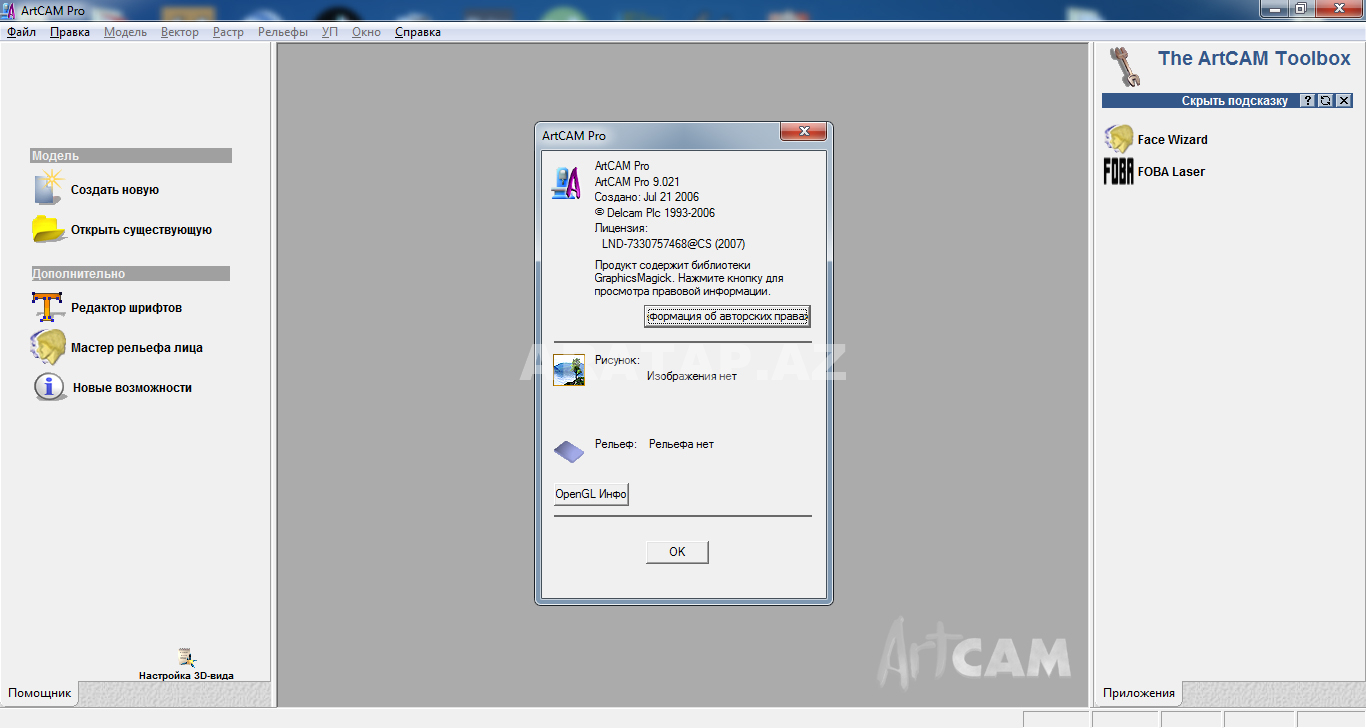Click the Delcam Plc 1993-2006 copyright text
1366x728 pixels.
[x=655, y=213]
